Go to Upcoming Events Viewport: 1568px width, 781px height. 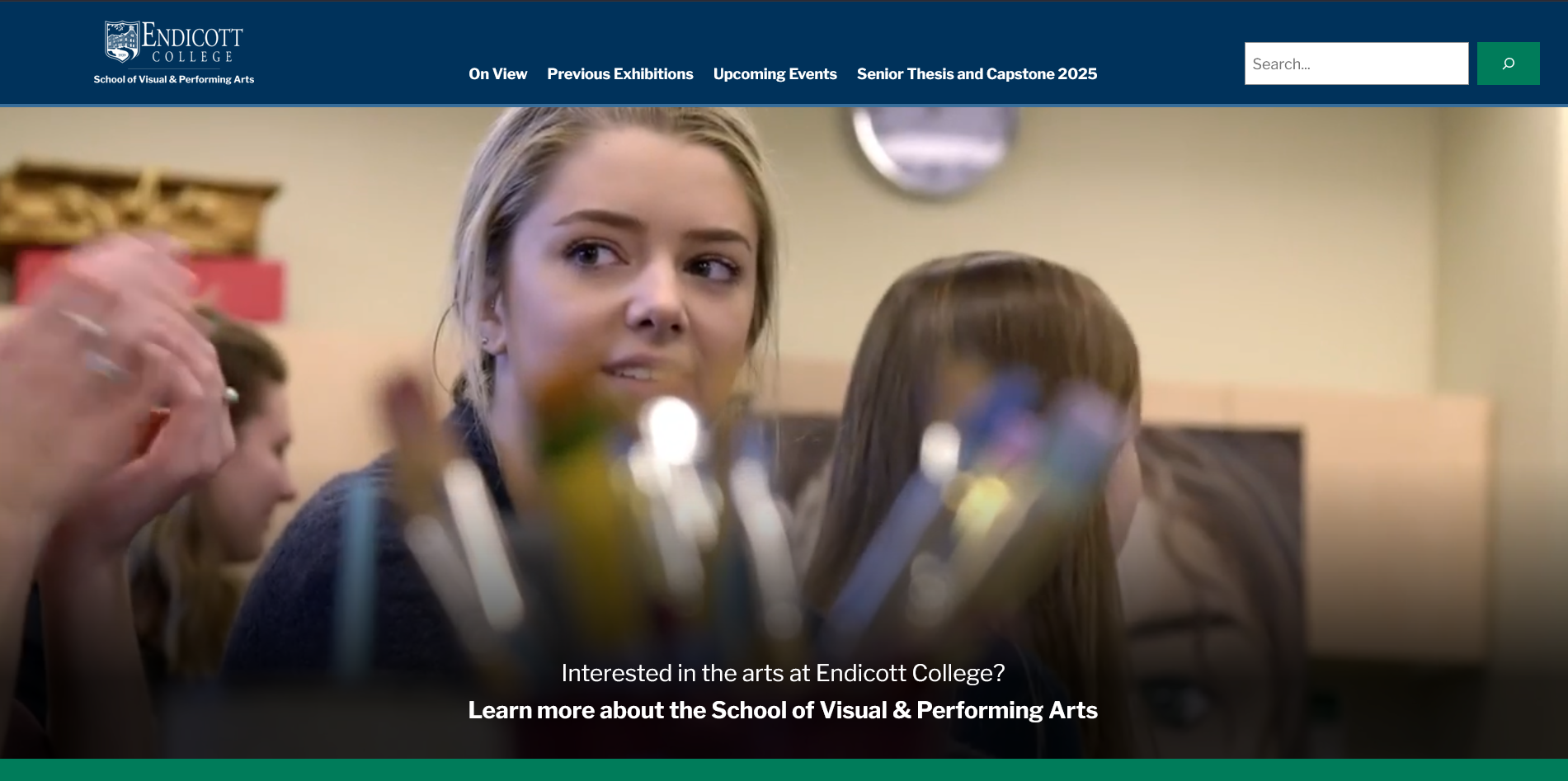[775, 74]
